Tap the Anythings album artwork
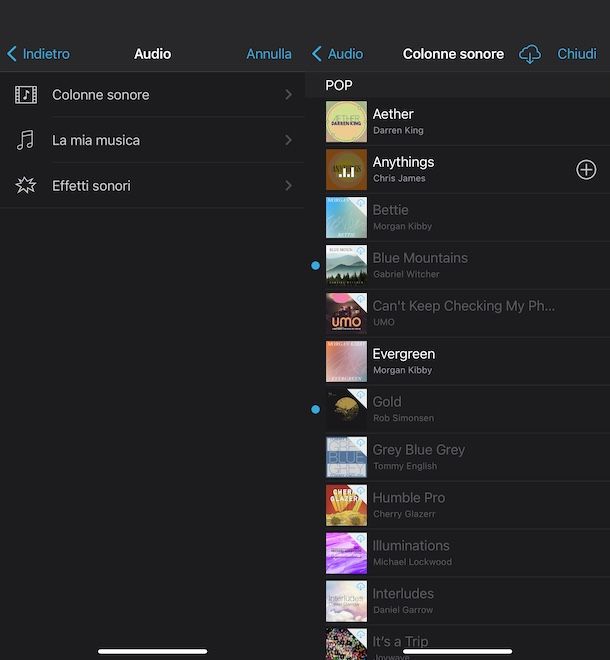This screenshot has height=660, width=610. click(x=346, y=170)
